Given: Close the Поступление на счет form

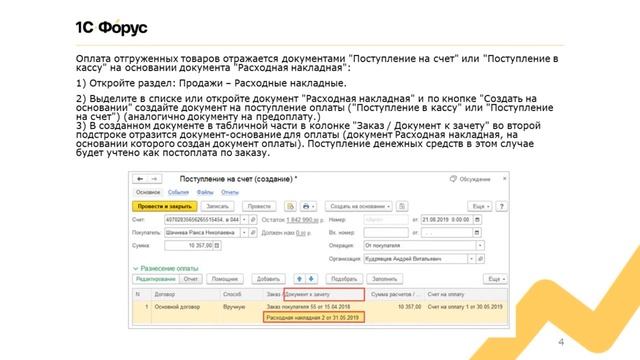Looking at the screenshot, I should pyautogui.click(x=504, y=179).
